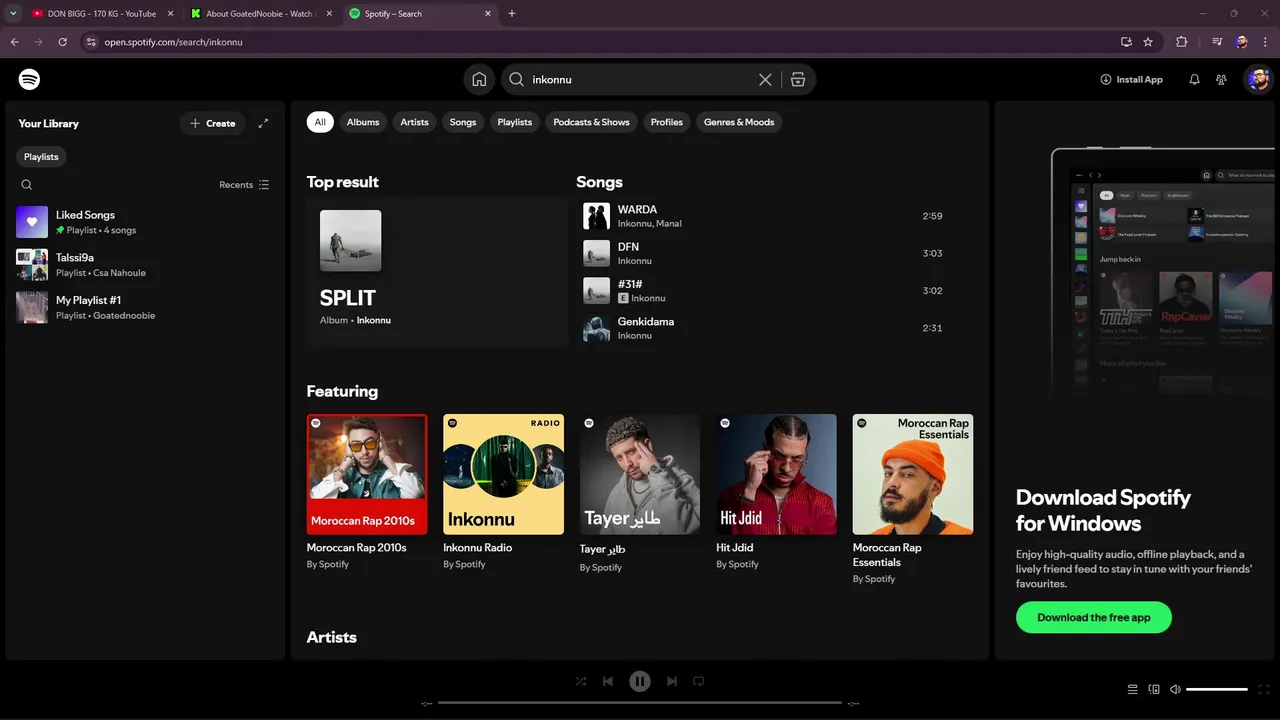Open the Songs section heading

point(599,182)
